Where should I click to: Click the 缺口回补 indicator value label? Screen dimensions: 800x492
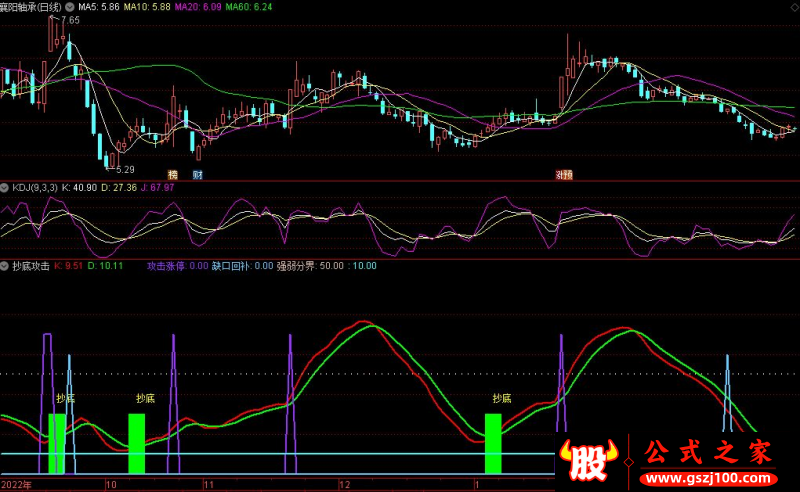(x=242, y=266)
